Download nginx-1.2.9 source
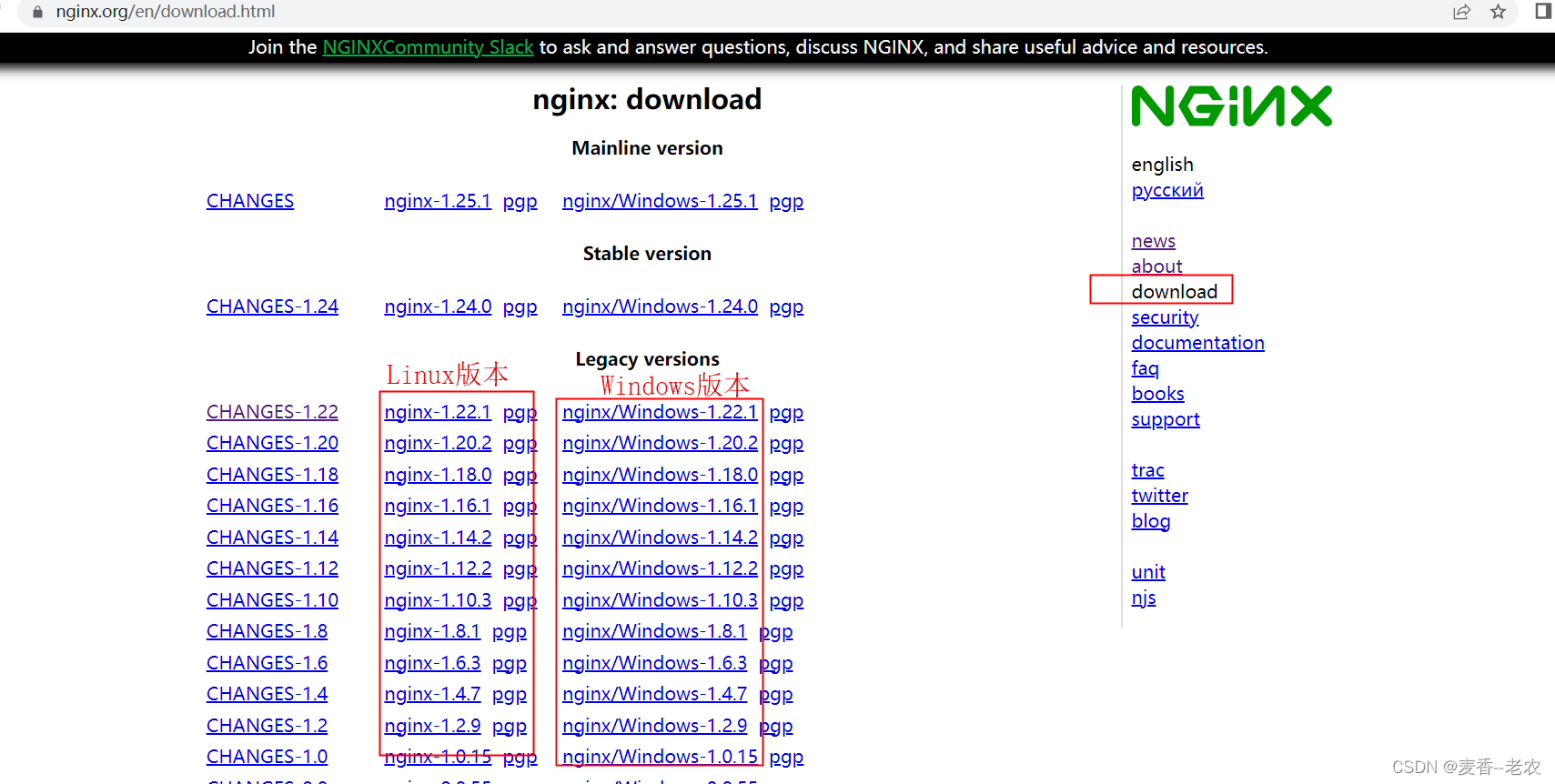This screenshot has height=784, width=1555. pyautogui.click(x=432, y=726)
